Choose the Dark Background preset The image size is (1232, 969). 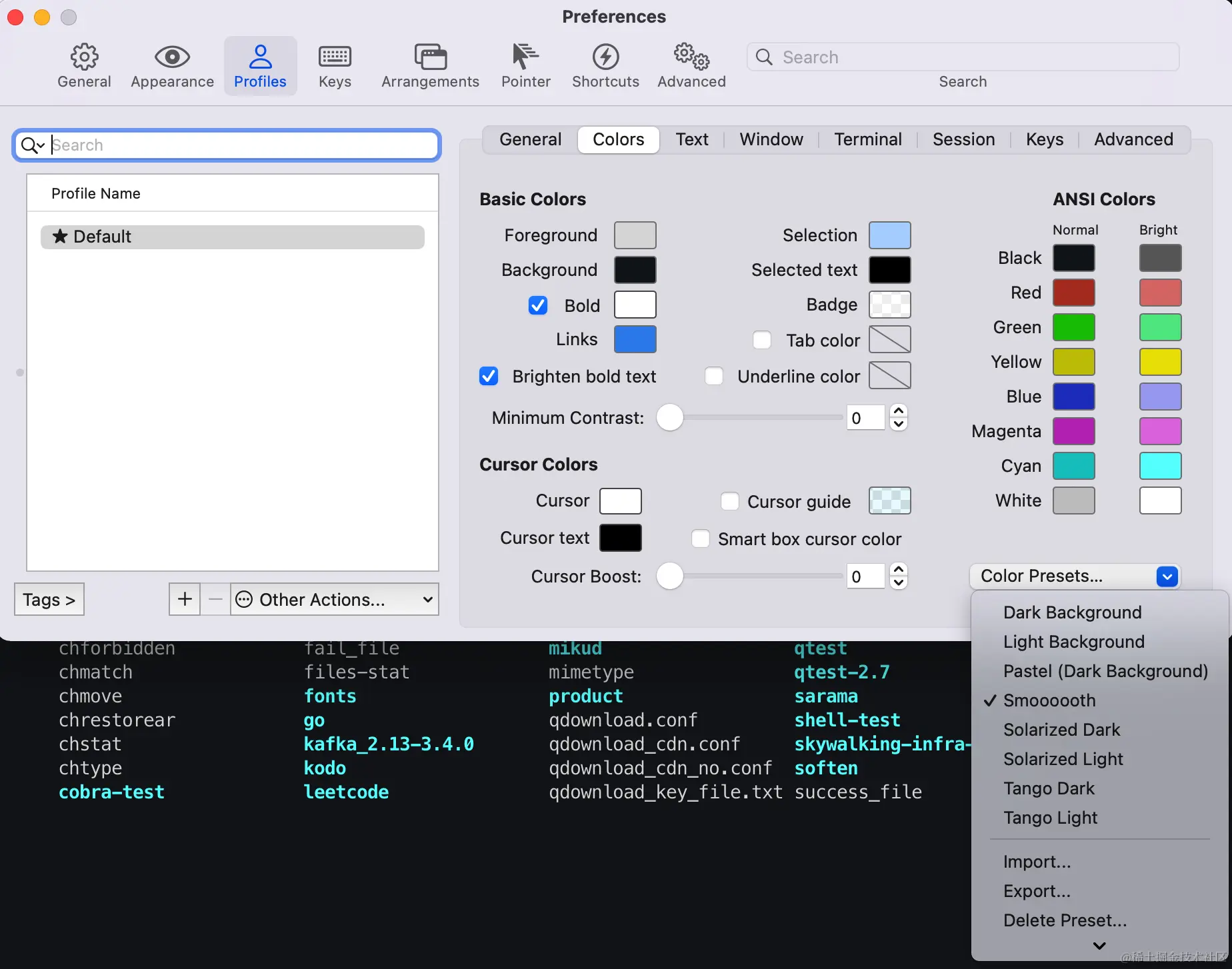tap(1100, 612)
